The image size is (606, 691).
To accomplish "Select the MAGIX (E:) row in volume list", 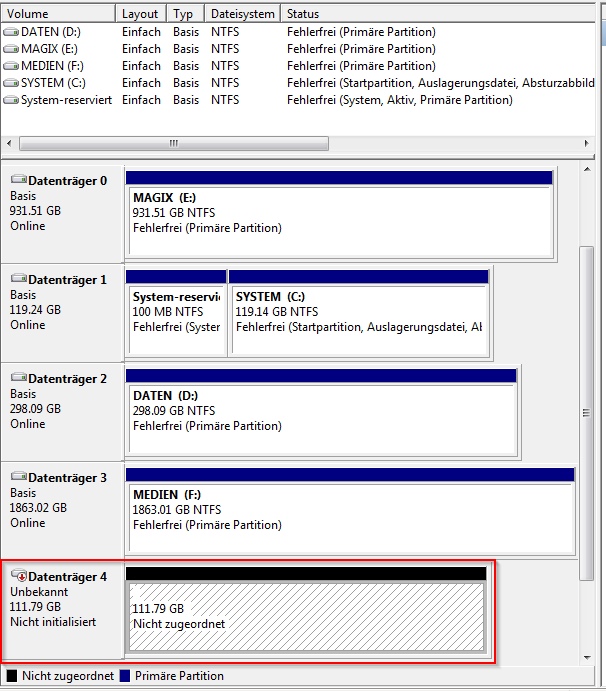I will (298, 49).
